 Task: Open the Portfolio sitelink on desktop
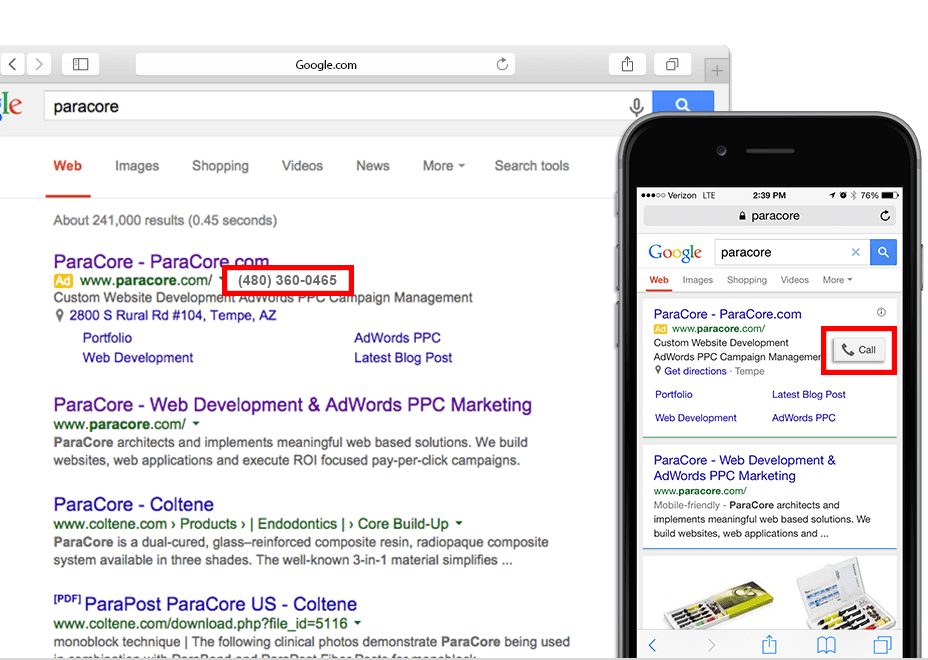point(107,338)
